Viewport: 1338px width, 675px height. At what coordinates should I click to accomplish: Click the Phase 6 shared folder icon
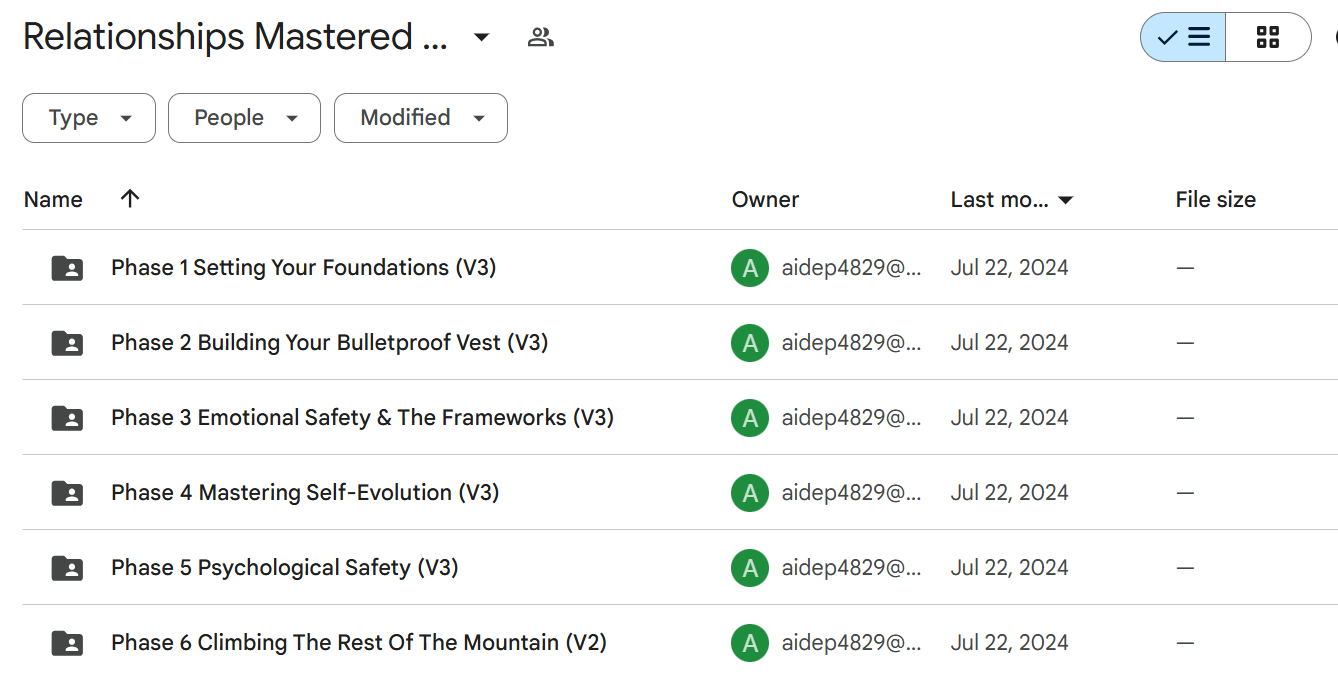[x=67, y=643]
